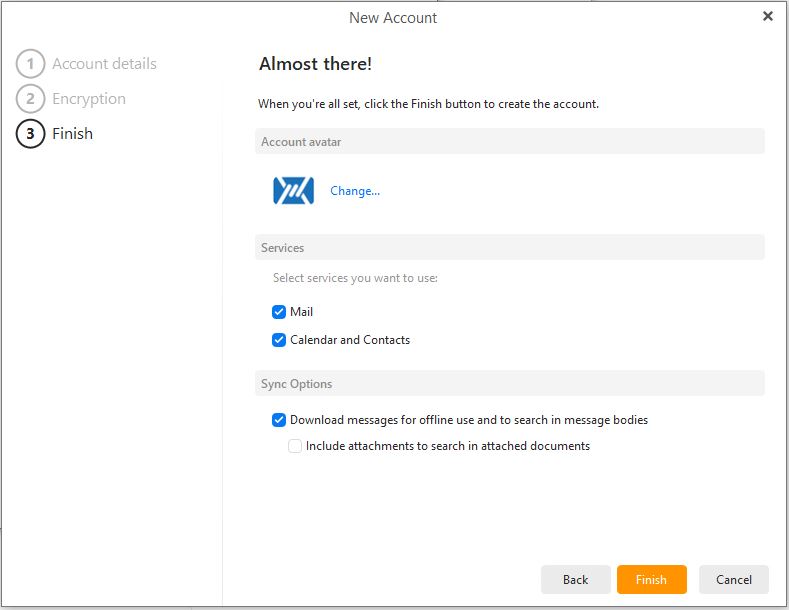Screen dimensions: 789x610
Task: Disable Download messages for offline use
Action: coord(279,420)
